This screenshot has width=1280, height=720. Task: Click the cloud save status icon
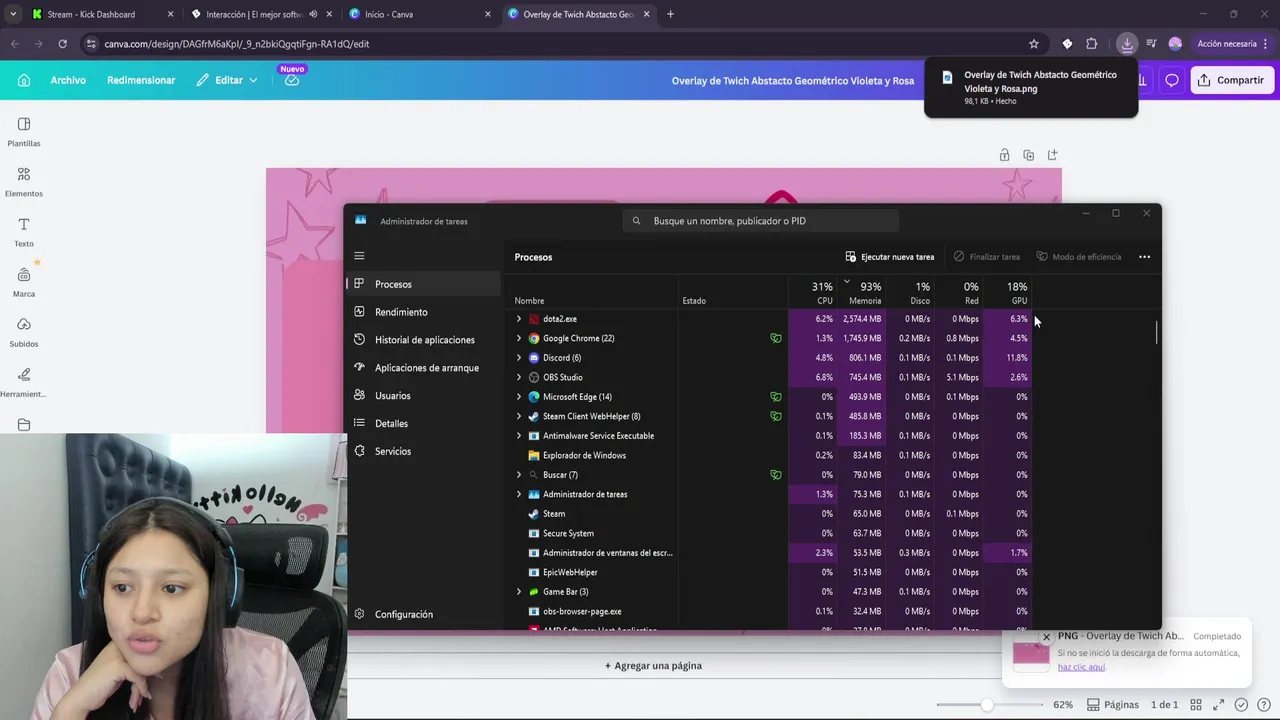coord(292,80)
